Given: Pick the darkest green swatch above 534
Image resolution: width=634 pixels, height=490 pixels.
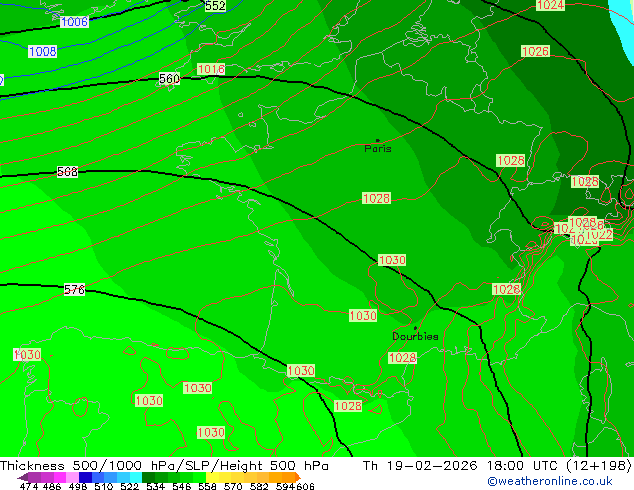Looking at the screenshot, I should coord(148,477).
